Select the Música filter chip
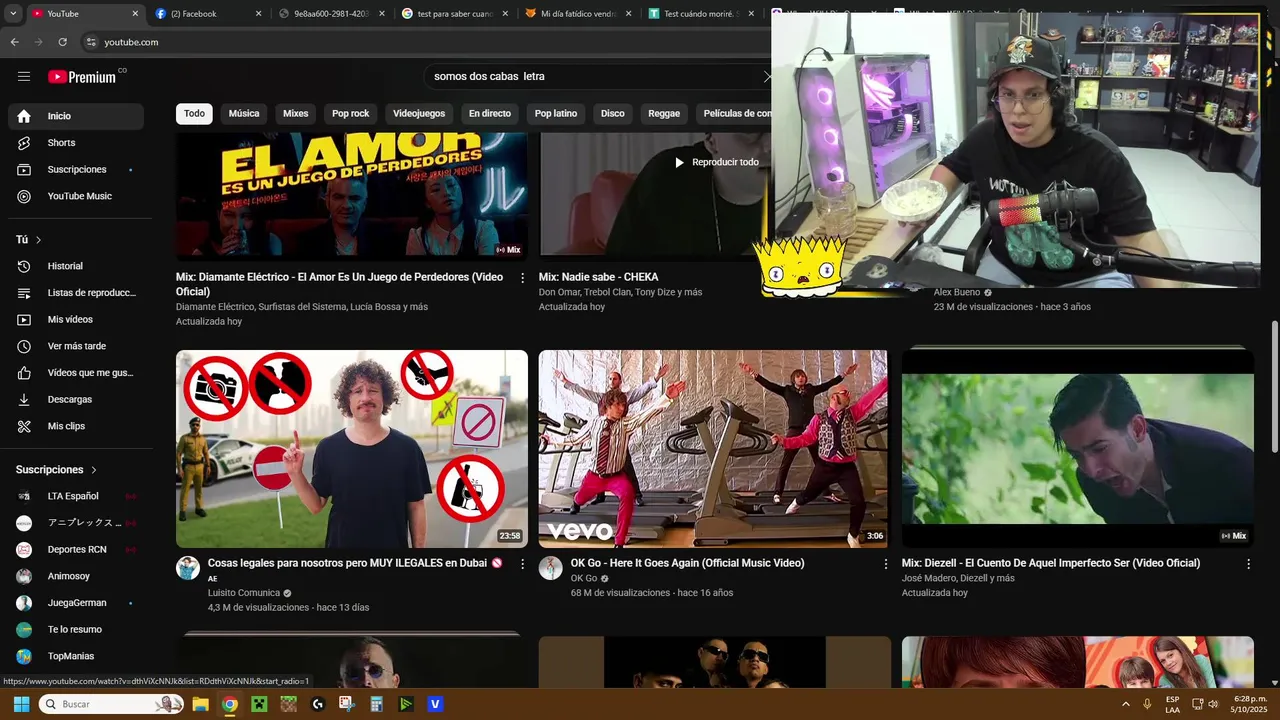The width and height of the screenshot is (1280, 720). pos(244,113)
